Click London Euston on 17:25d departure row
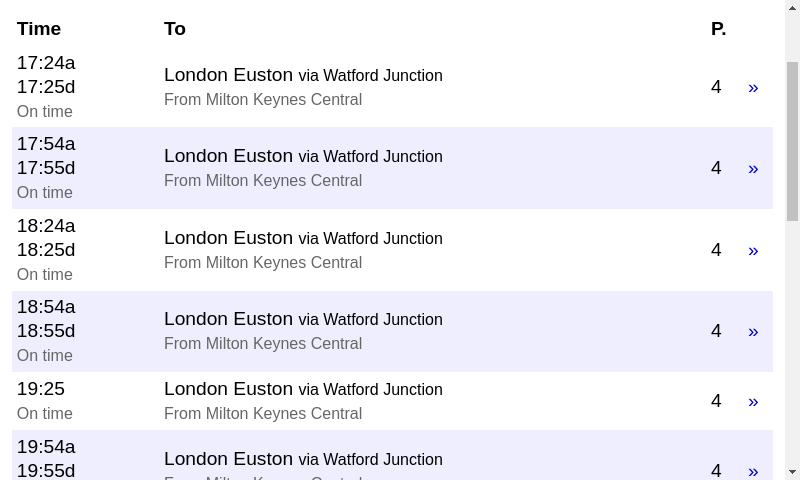This screenshot has height=480, width=800. pos(228,75)
